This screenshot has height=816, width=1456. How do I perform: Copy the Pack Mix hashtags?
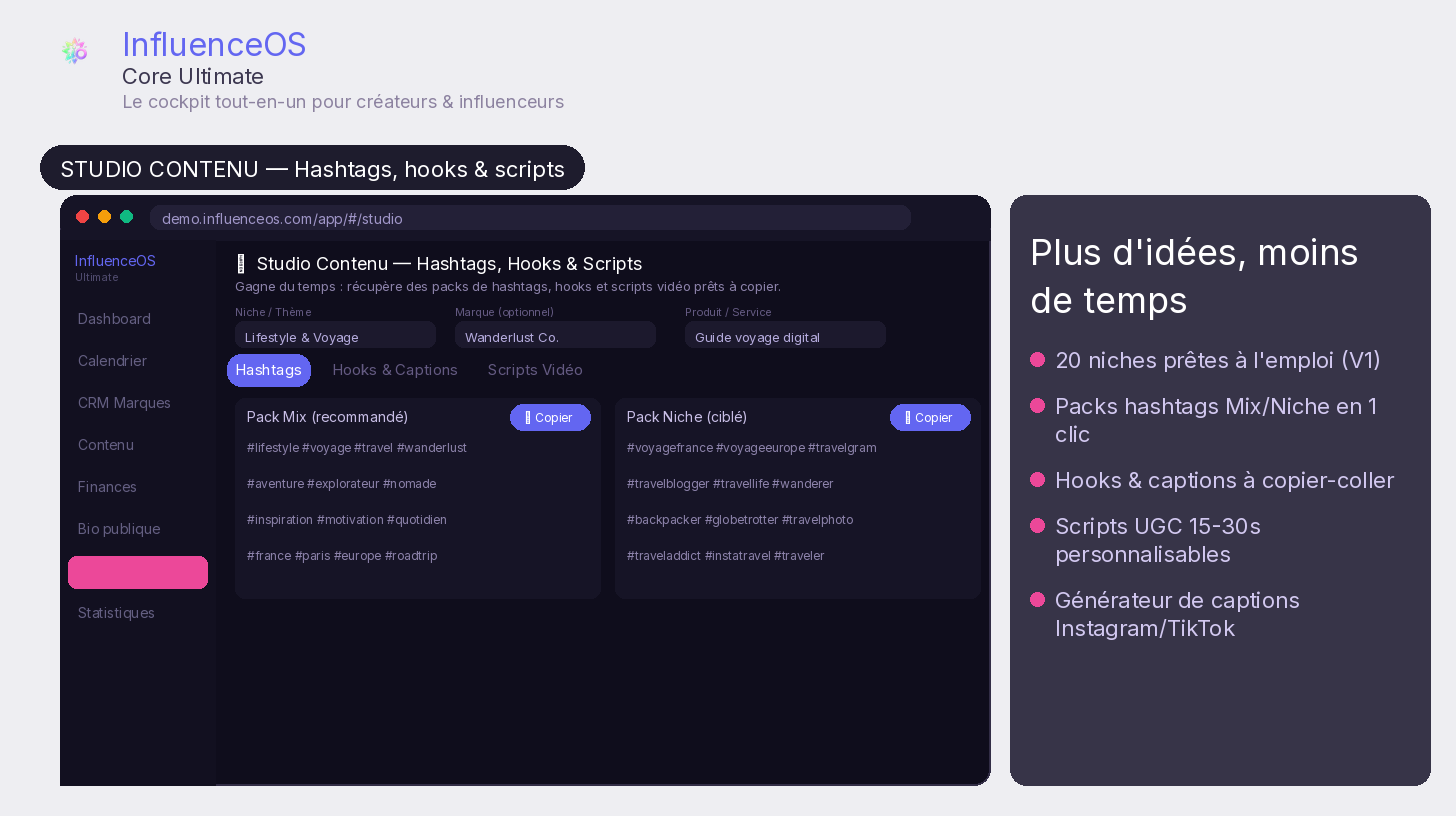(550, 418)
